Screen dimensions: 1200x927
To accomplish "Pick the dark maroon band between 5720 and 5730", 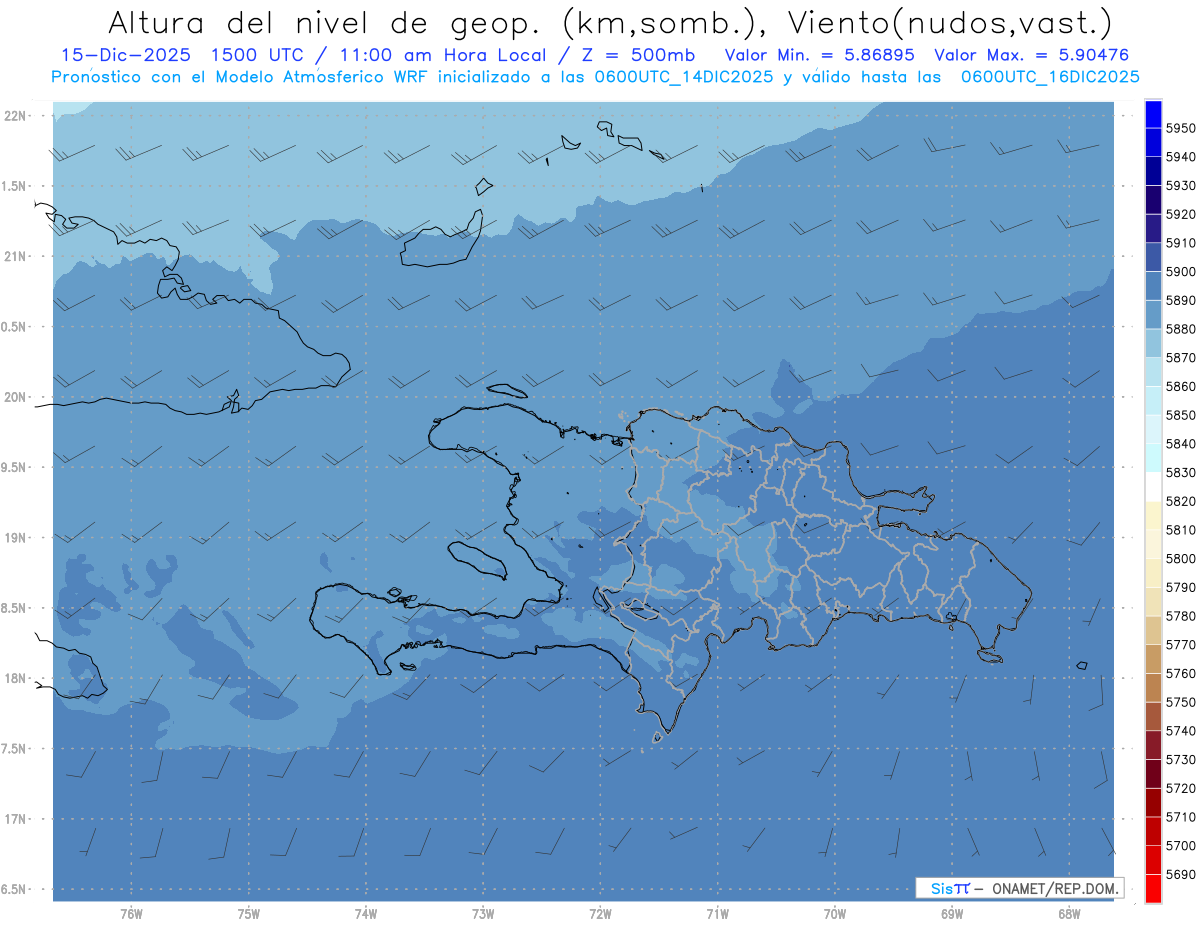I will pyautogui.click(x=1152, y=773).
